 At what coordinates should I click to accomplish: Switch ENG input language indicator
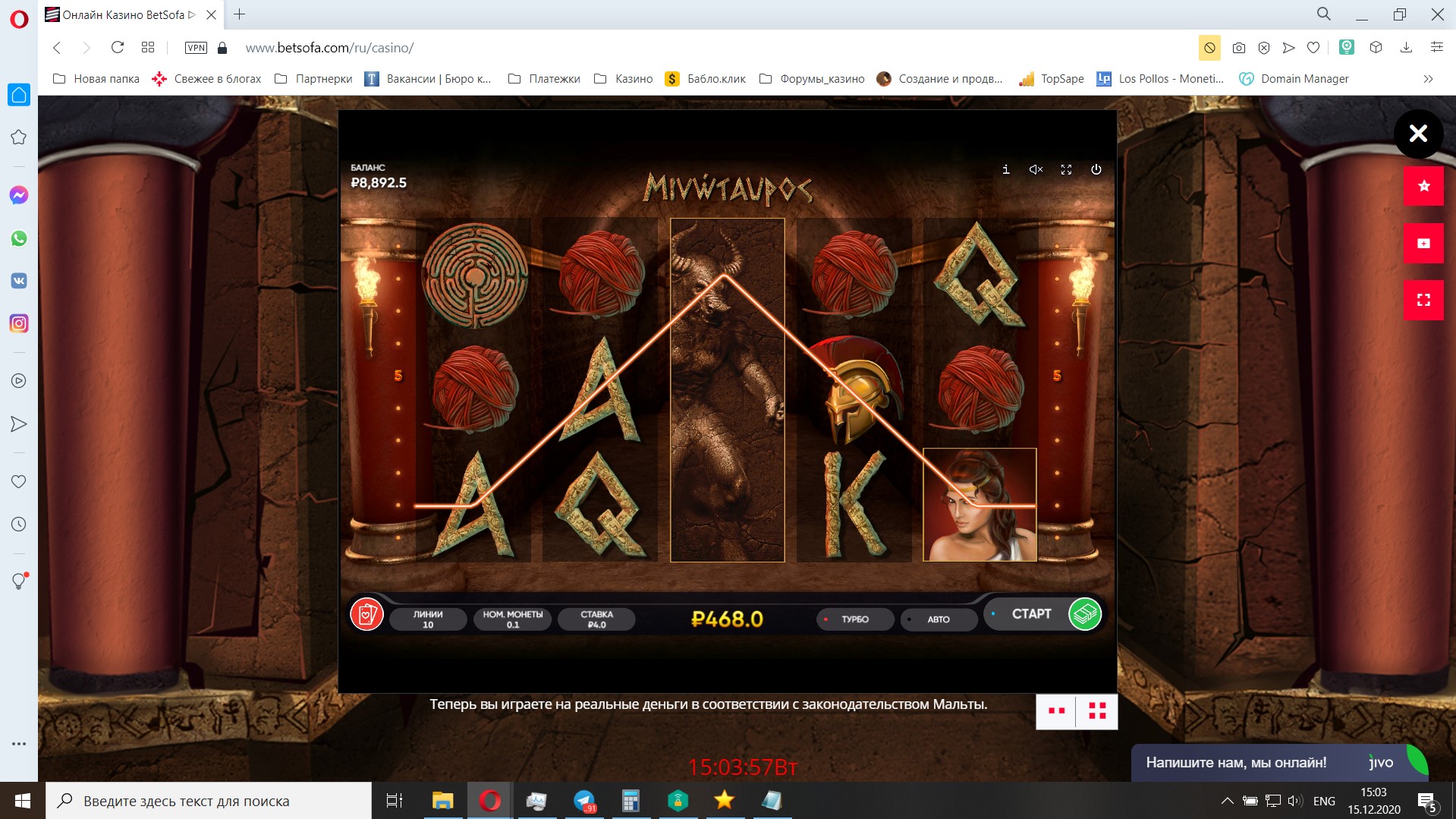click(x=1324, y=801)
